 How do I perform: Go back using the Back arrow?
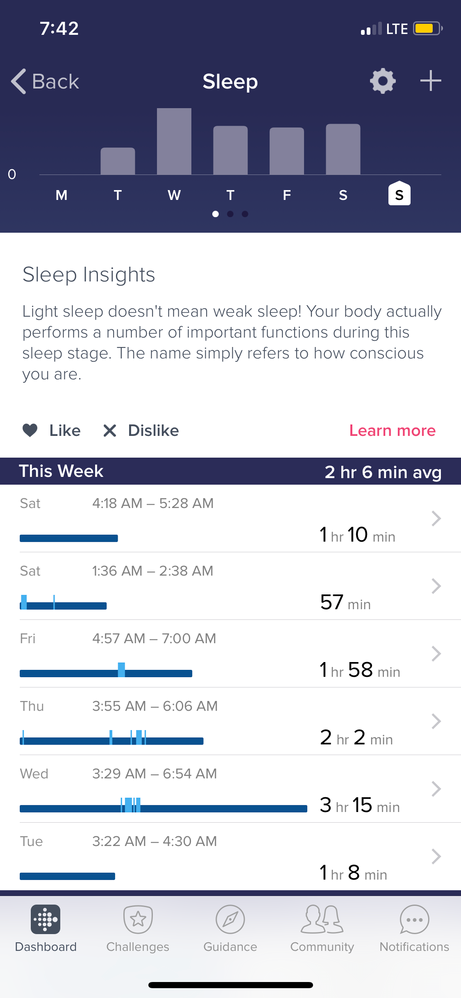(45, 81)
